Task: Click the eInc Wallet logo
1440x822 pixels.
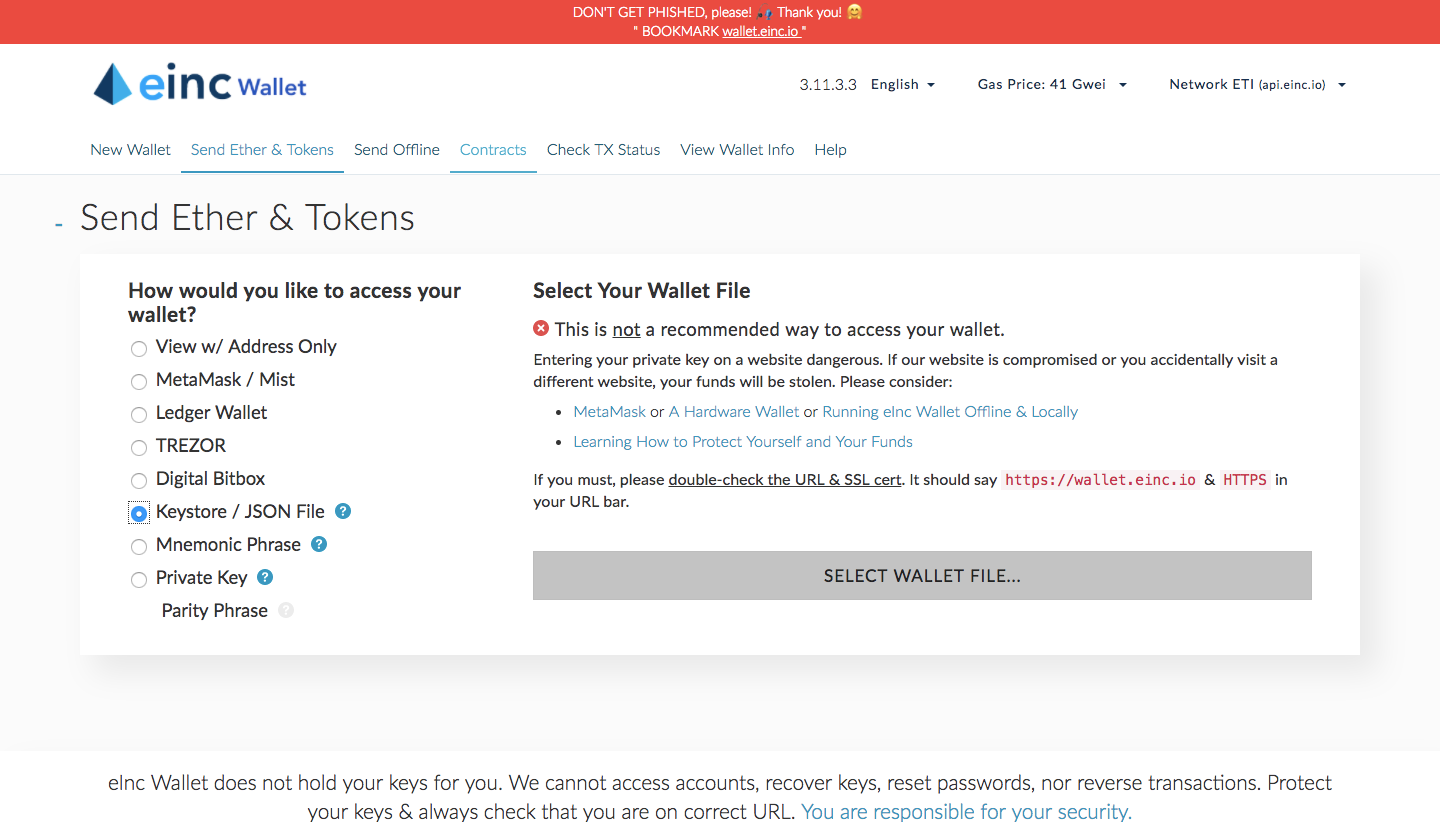Action: tap(200, 84)
